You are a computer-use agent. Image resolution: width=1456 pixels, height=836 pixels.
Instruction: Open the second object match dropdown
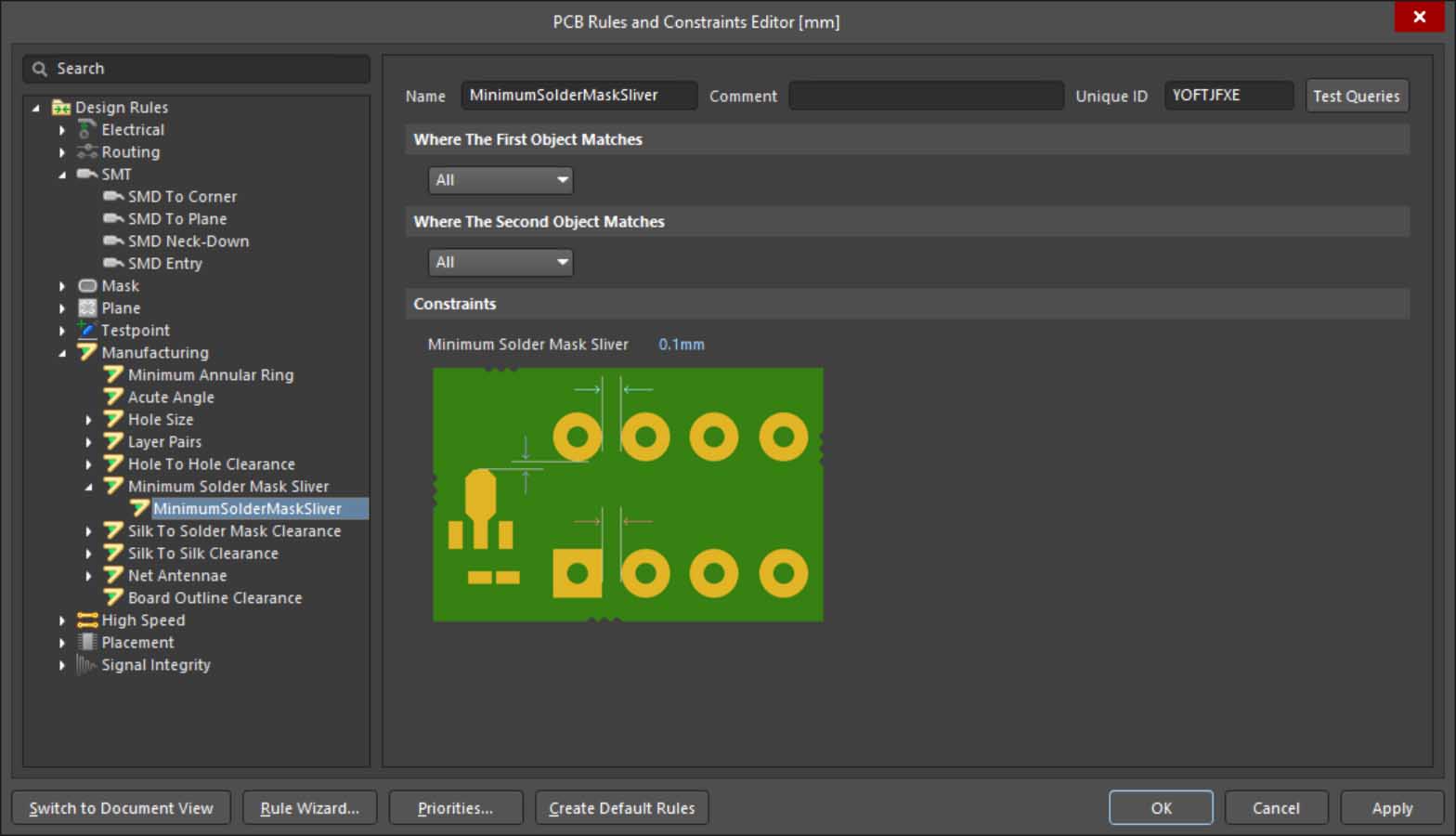(500, 263)
